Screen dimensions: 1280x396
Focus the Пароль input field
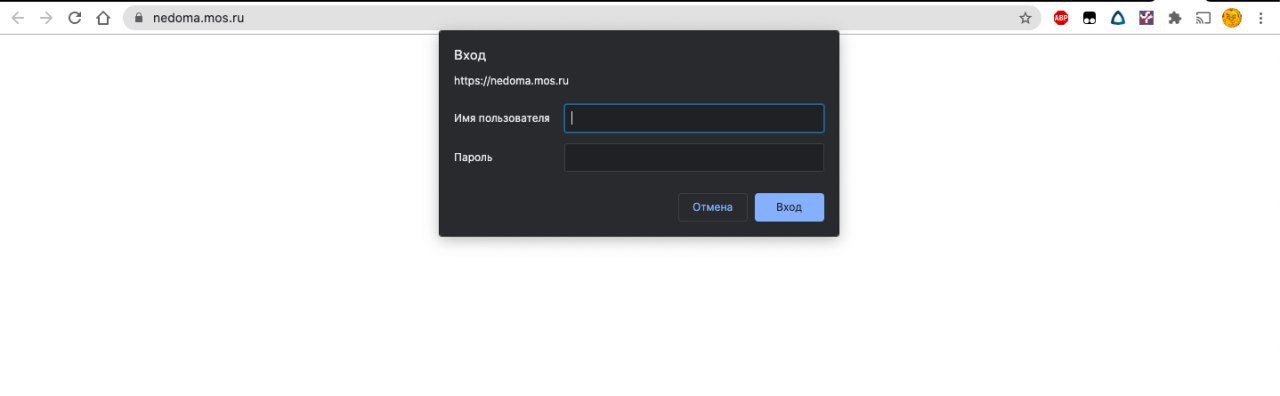694,157
